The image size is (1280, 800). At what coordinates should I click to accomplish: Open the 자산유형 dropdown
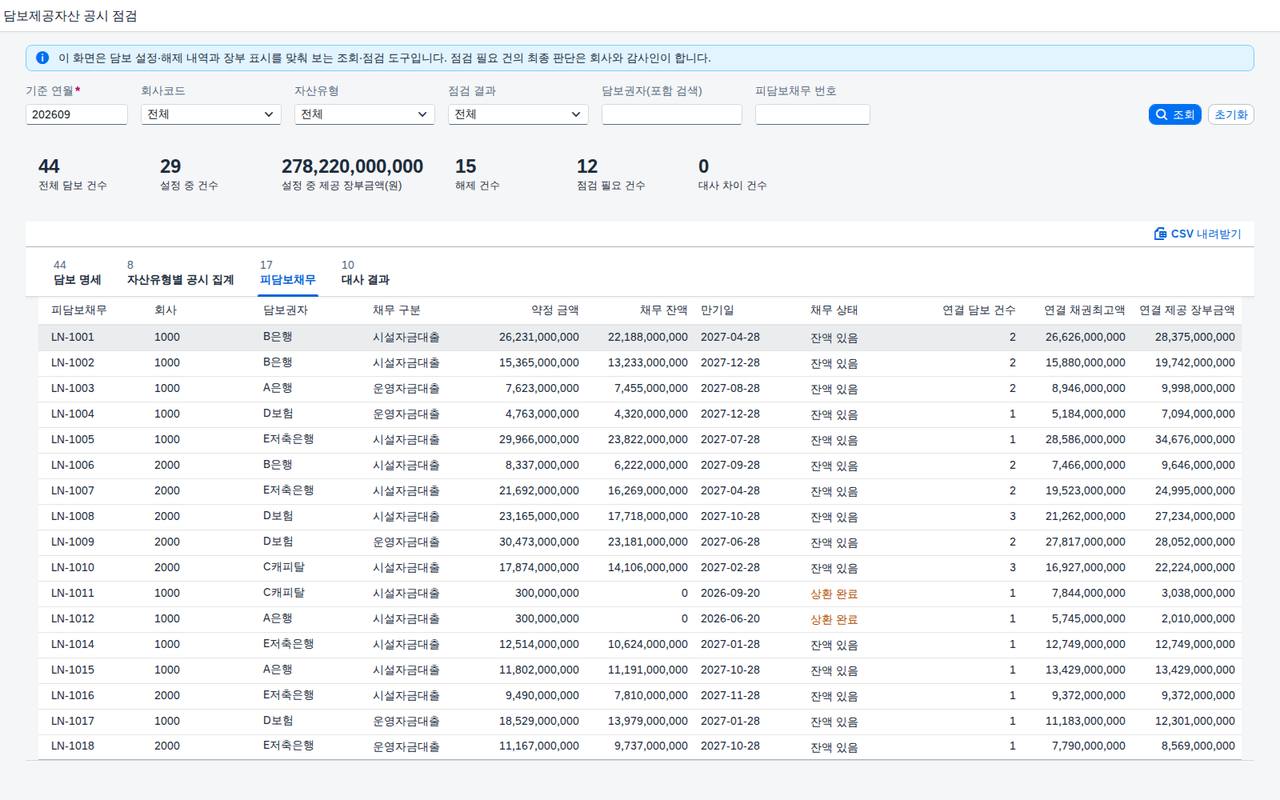[x=364, y=115]
